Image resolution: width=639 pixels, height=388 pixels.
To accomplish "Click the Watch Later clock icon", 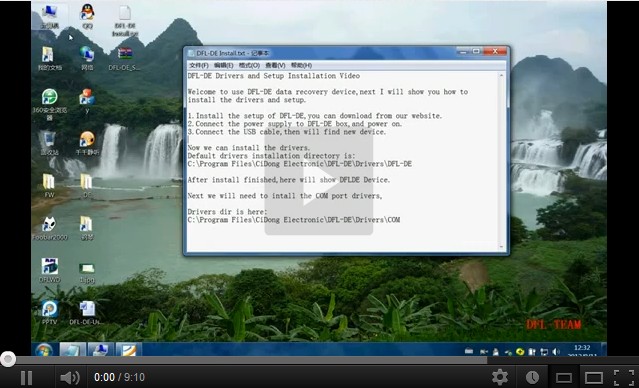I will [532, 377].
